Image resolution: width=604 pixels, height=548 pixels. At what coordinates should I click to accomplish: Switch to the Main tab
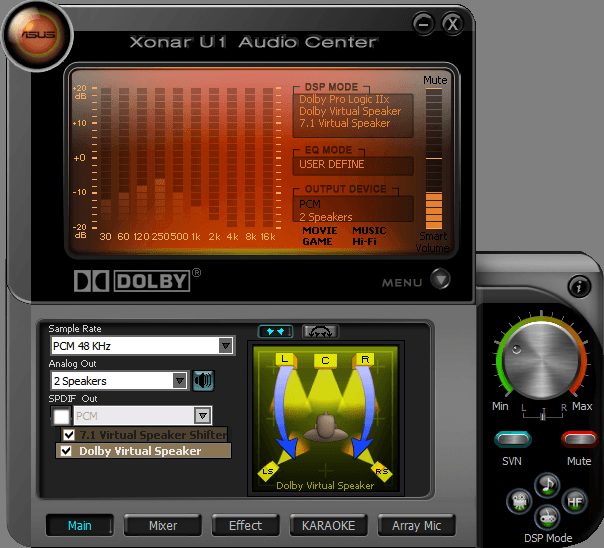80,526
